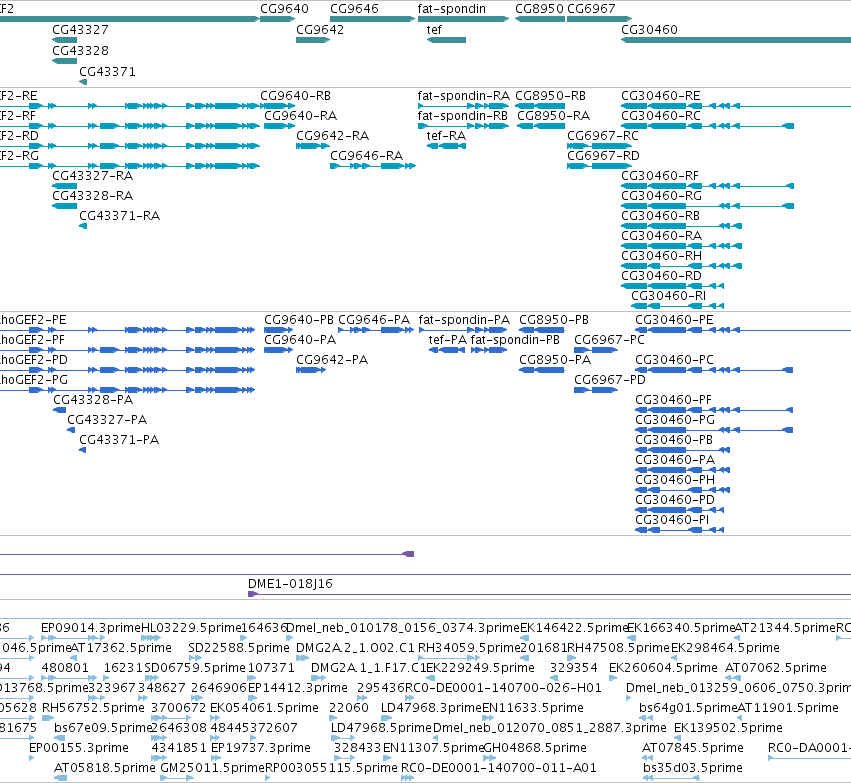Select protein CG43328-PA

[x=93, y=400]
